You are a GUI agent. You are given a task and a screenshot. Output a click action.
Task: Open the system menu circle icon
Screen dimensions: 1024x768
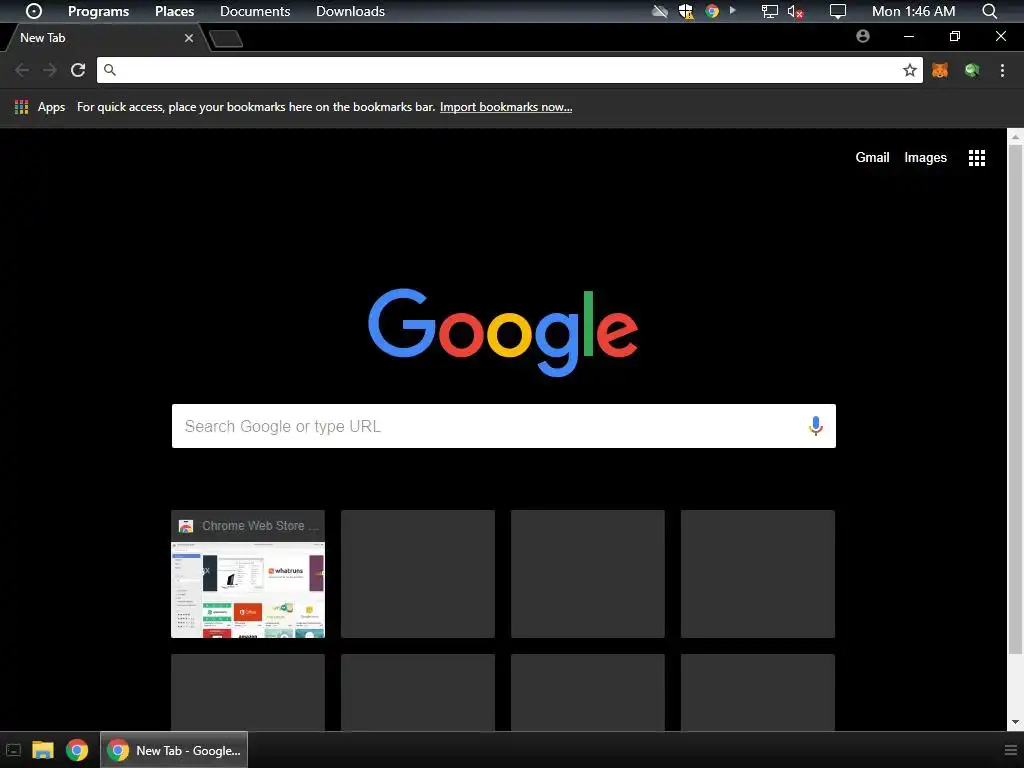pos(33,11)
